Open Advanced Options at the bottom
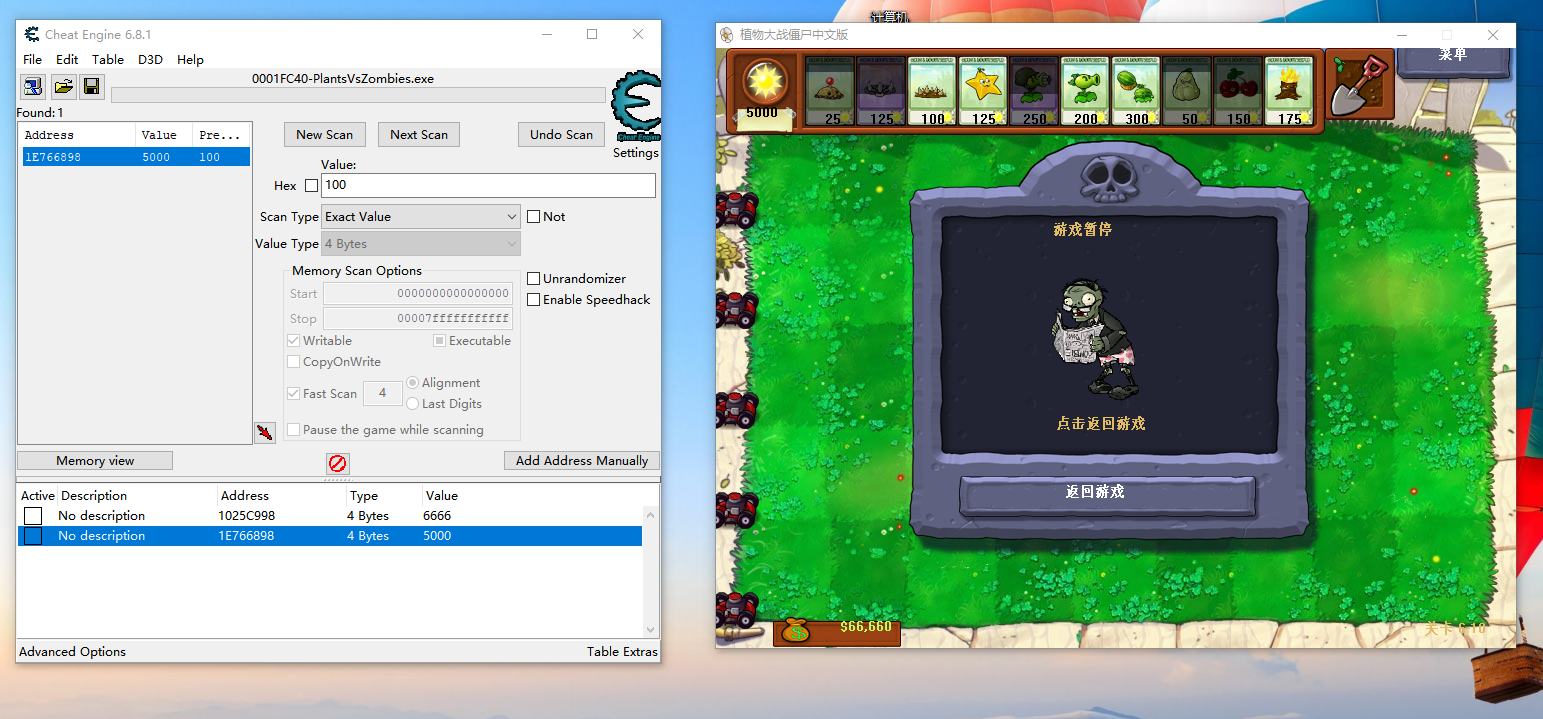 click(x=73, y=651)
